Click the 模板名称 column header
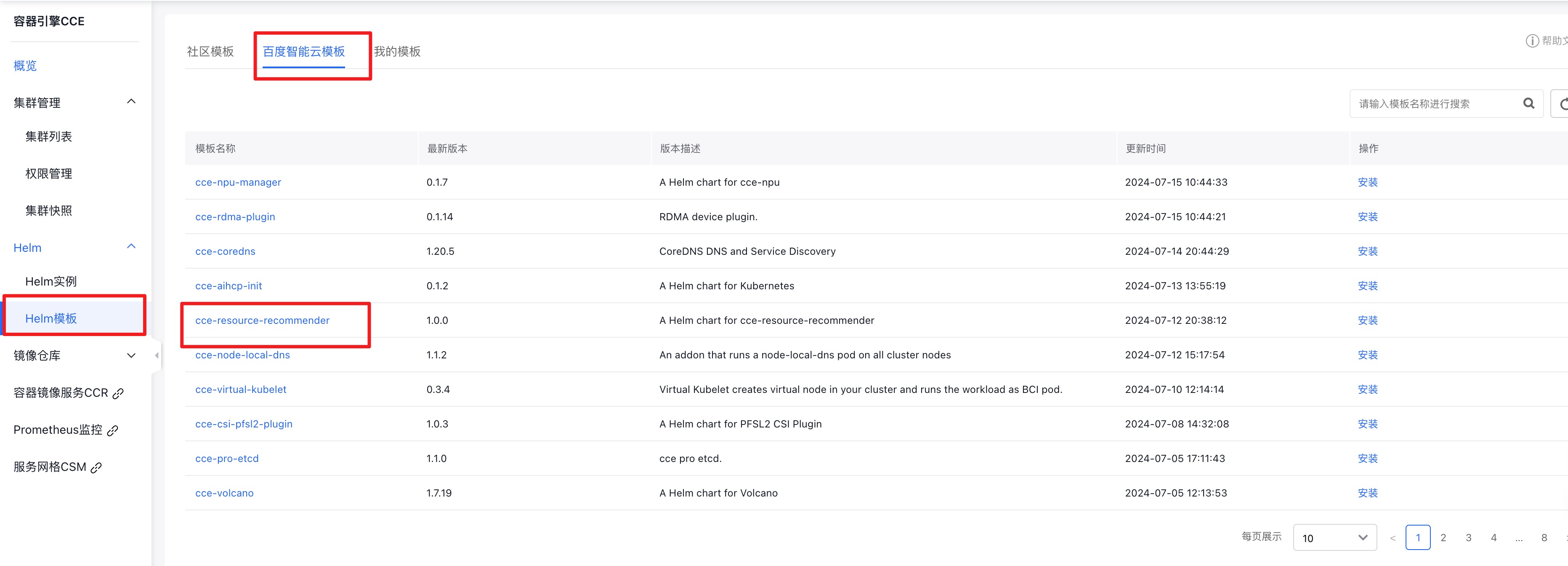Image resolution: width=1568 pixels, height=566 pixels. 215,149
